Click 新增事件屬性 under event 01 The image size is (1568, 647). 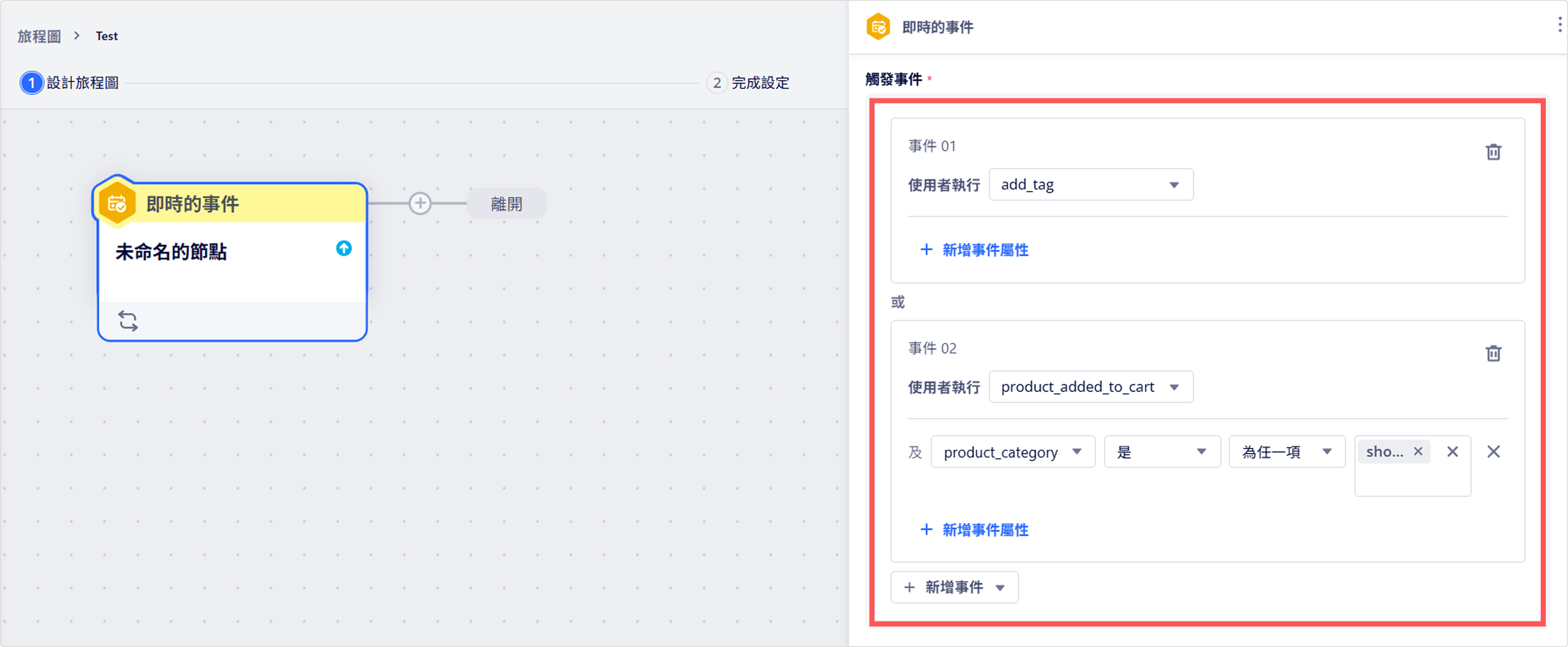point(975,250)
